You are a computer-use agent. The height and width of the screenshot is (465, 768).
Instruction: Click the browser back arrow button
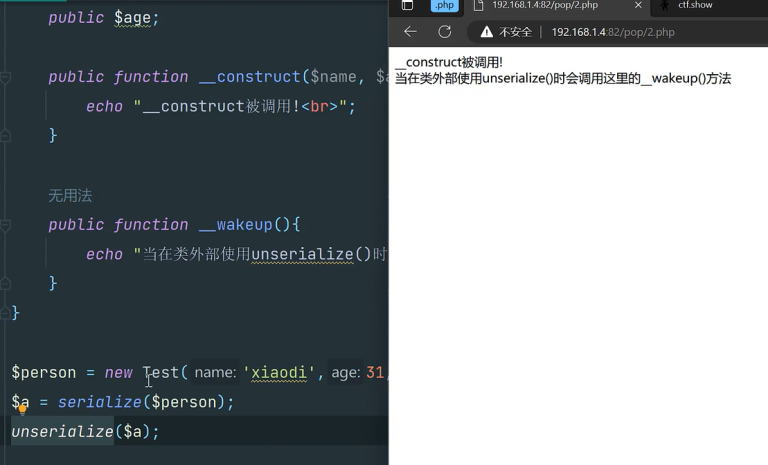(410, 32)
